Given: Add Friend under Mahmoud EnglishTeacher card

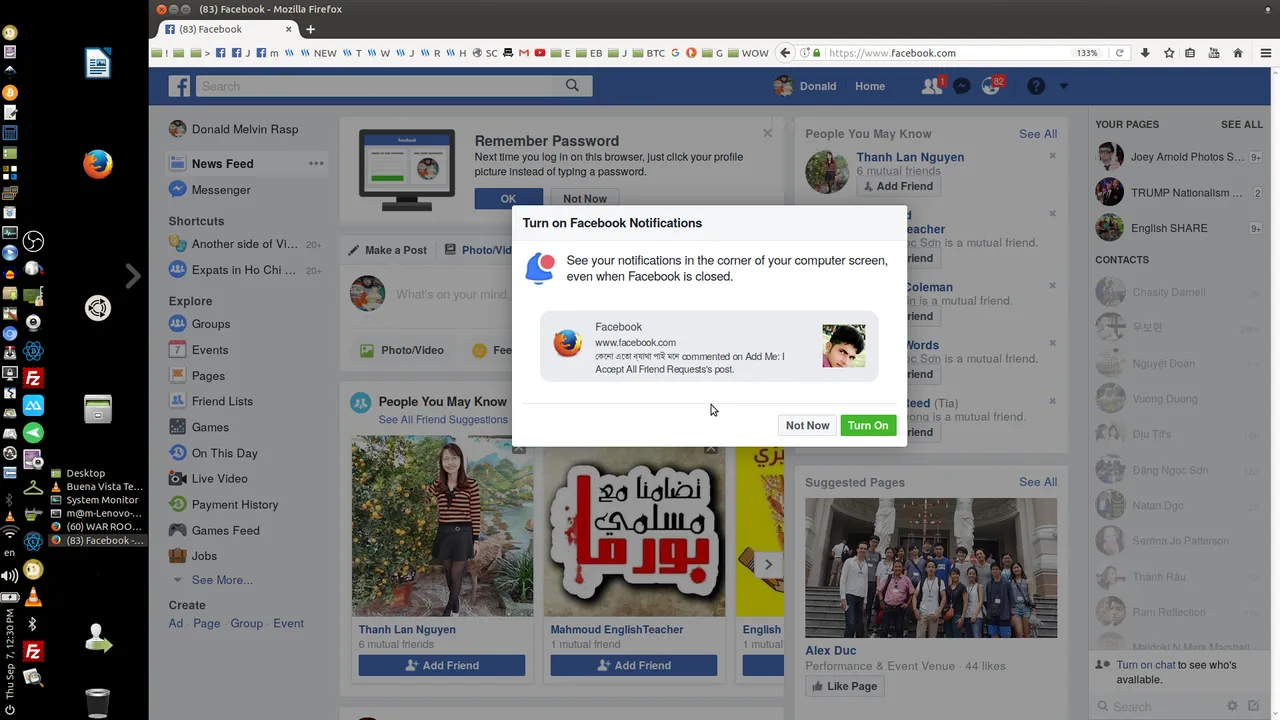Looking at the screenshot, I should (634, 665).
